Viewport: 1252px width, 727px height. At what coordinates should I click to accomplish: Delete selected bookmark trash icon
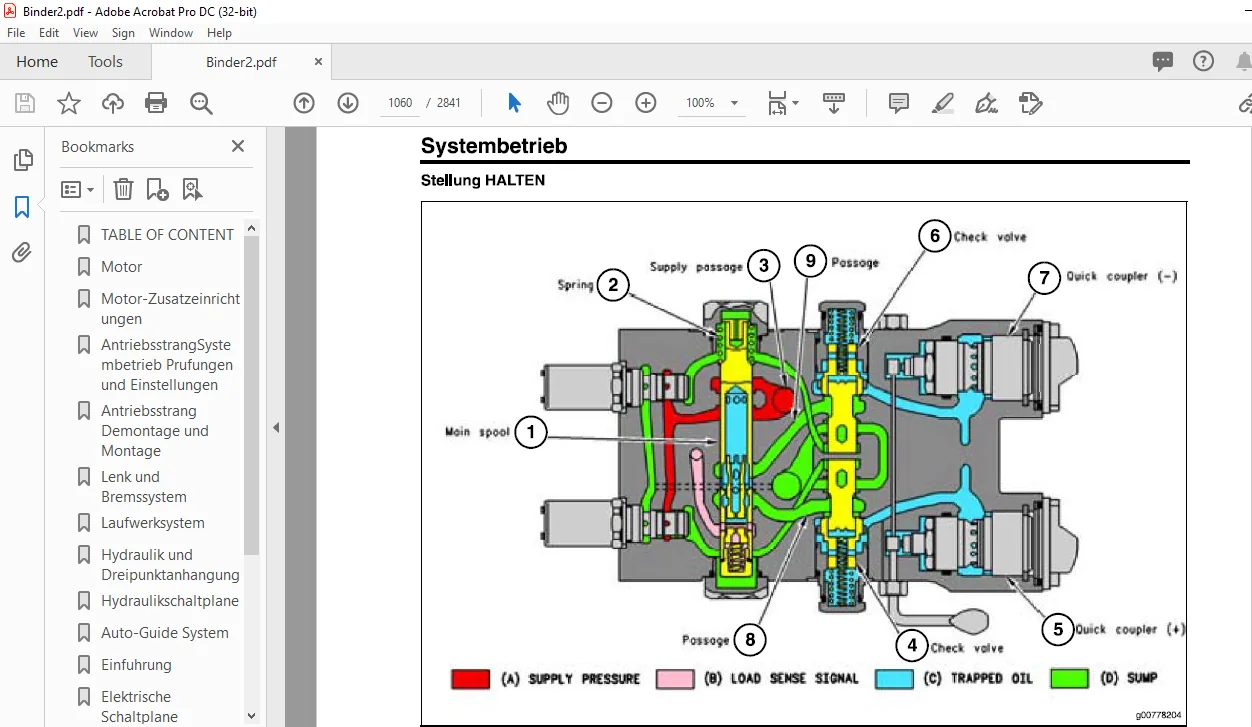tap(123, 189)
